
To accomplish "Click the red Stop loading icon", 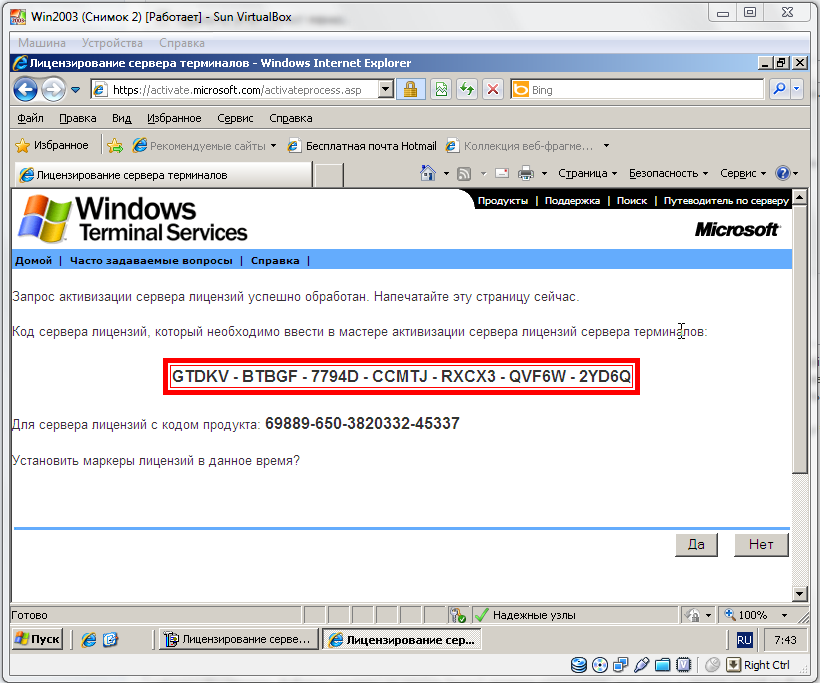I will click(493, 90).
